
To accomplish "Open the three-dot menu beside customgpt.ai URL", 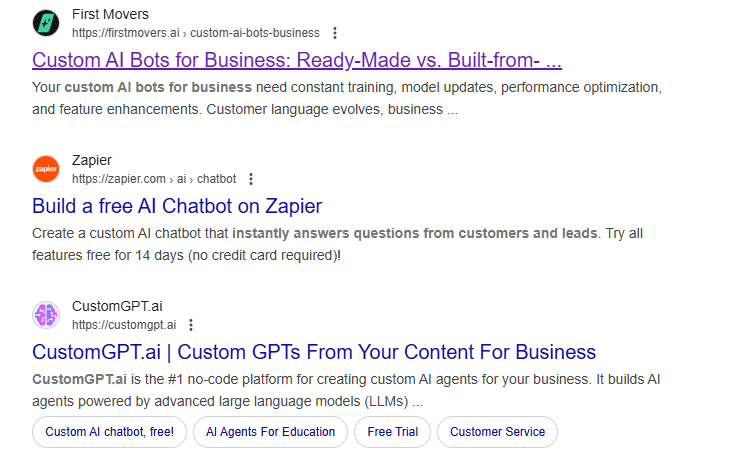I will point(191,325).
